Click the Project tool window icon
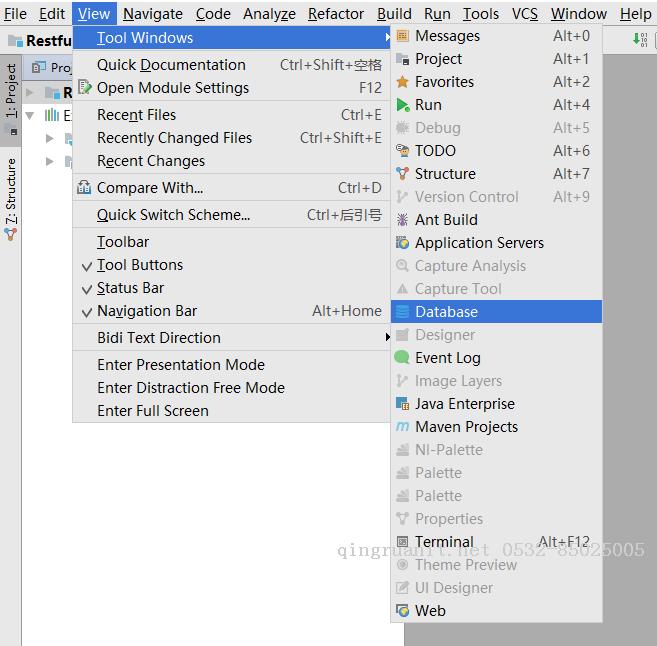This screenshot has width=657, height=646. [x=402, y=59]
